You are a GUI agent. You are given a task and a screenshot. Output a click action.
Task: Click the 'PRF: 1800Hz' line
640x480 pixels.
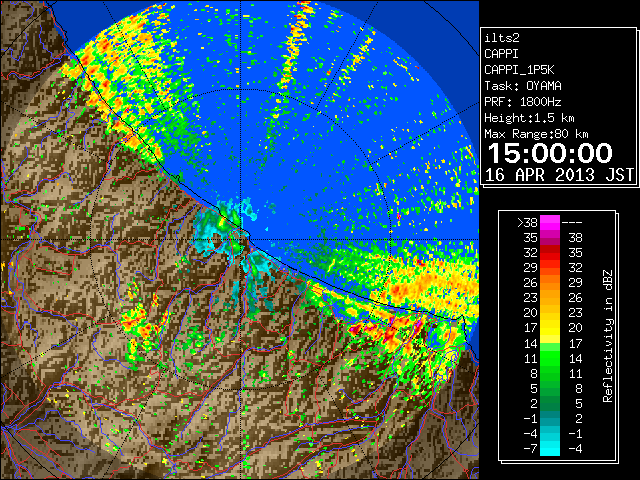pyautogui.click(x=523, y=102)
